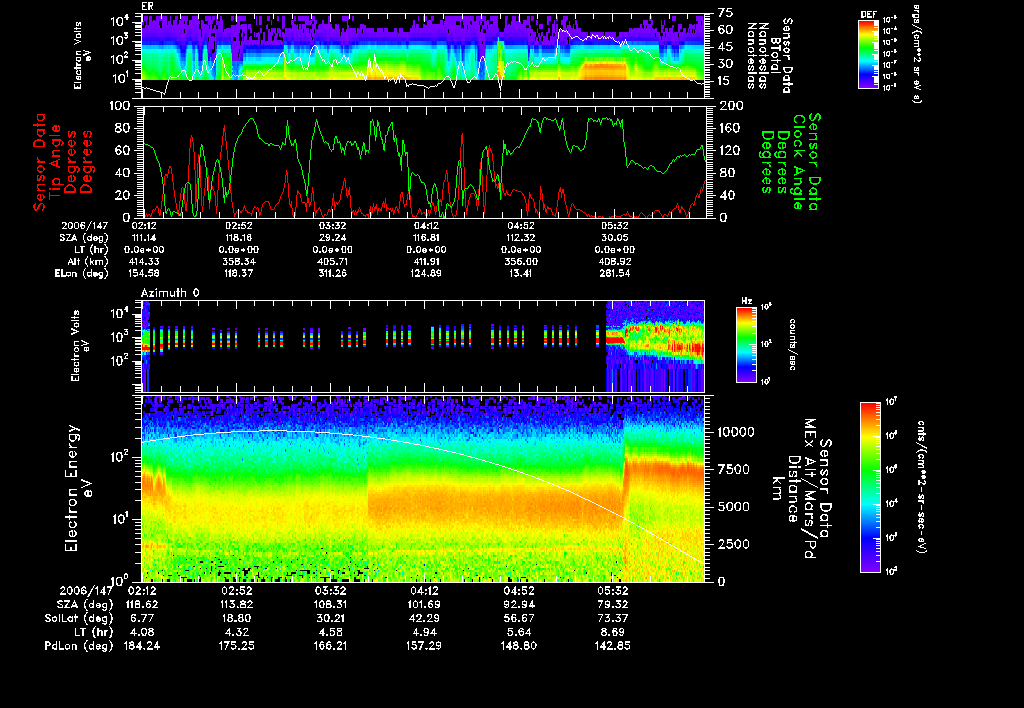Click the cnts/(cm**2-sr-sec-eV) color bar
The image size is (1024, 708).
tap(870, 487)
